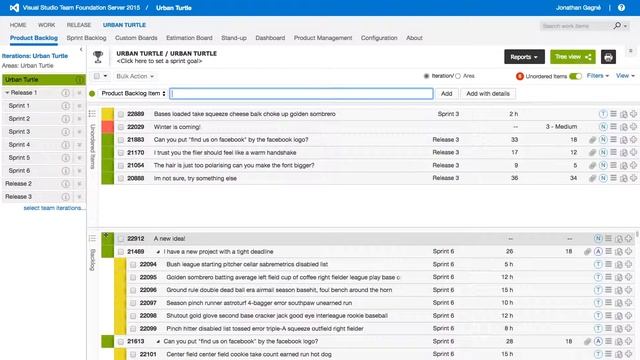This screenshot has height=360, width=640.
Task: Focus the Search work items box
Action: point(576,26)
